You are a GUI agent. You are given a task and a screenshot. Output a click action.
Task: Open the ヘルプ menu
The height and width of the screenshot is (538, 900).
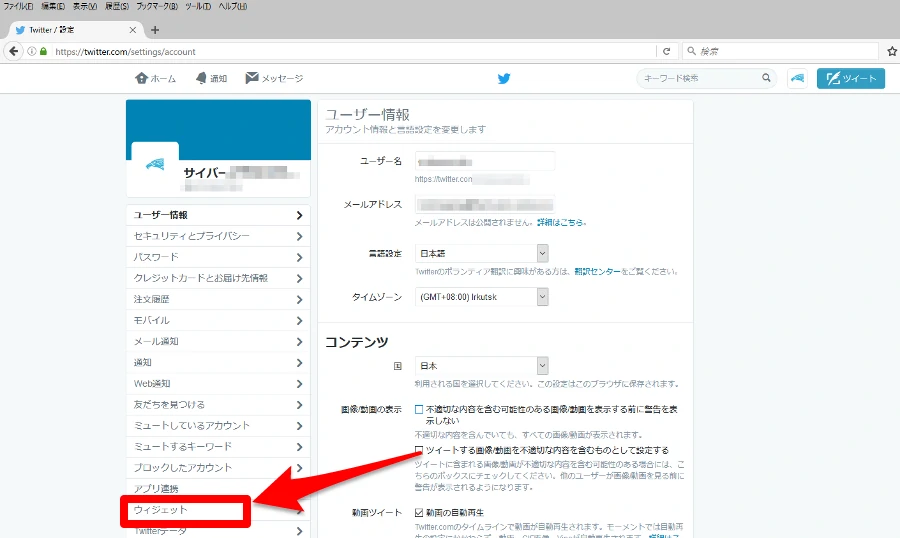point(232,6)
